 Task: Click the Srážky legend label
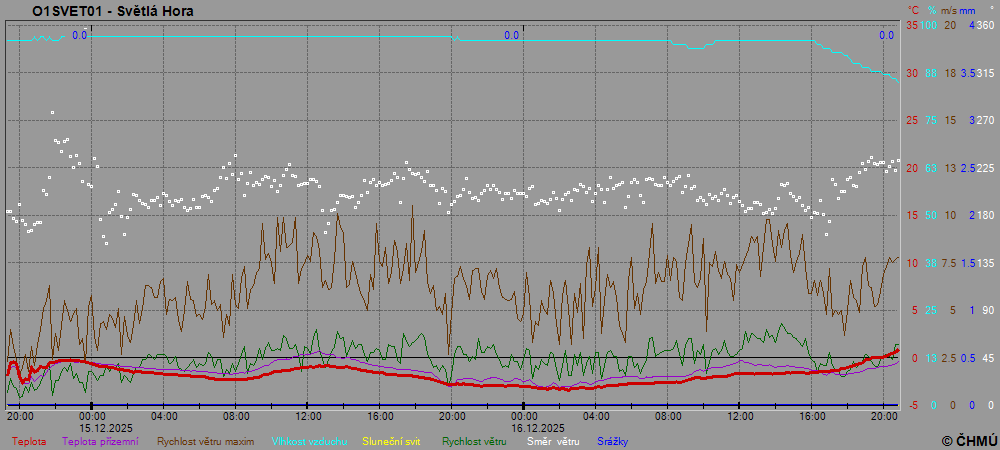point(612,441)
